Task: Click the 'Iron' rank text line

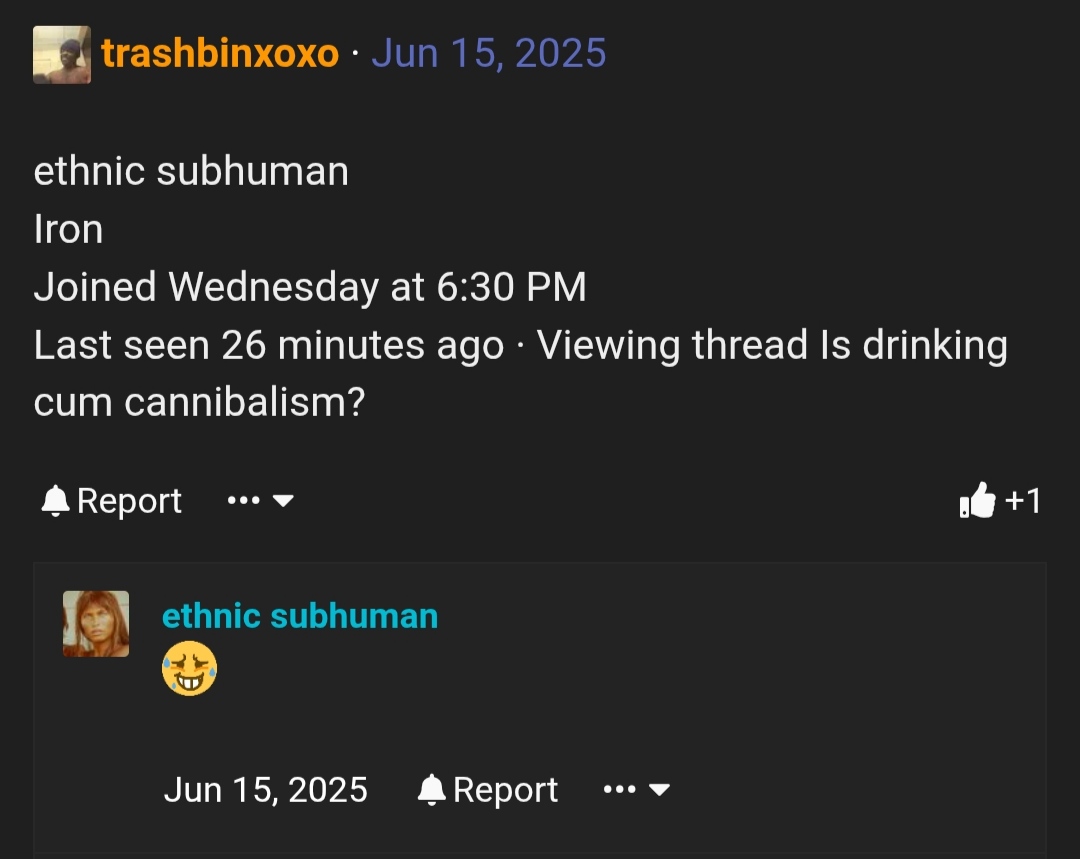Action: coord(68,229)
